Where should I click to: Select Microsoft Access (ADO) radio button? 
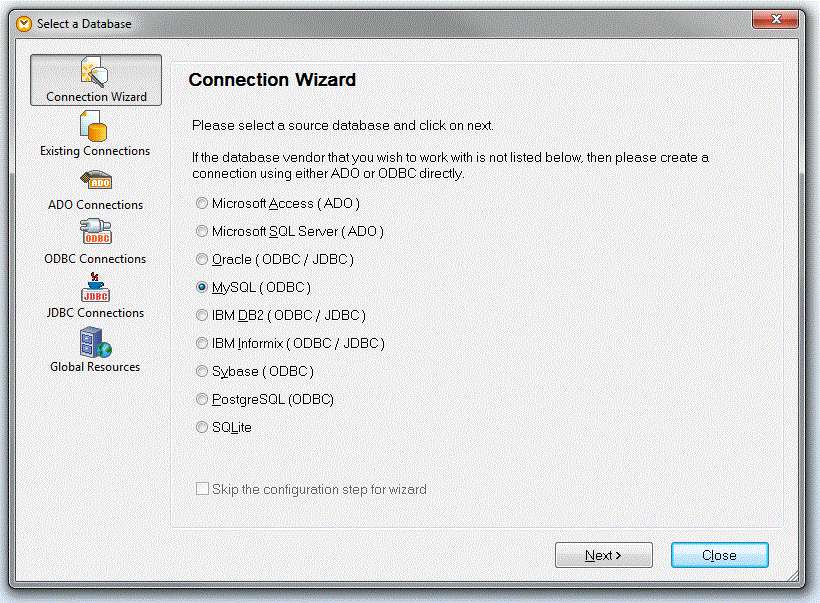point(202,203)
